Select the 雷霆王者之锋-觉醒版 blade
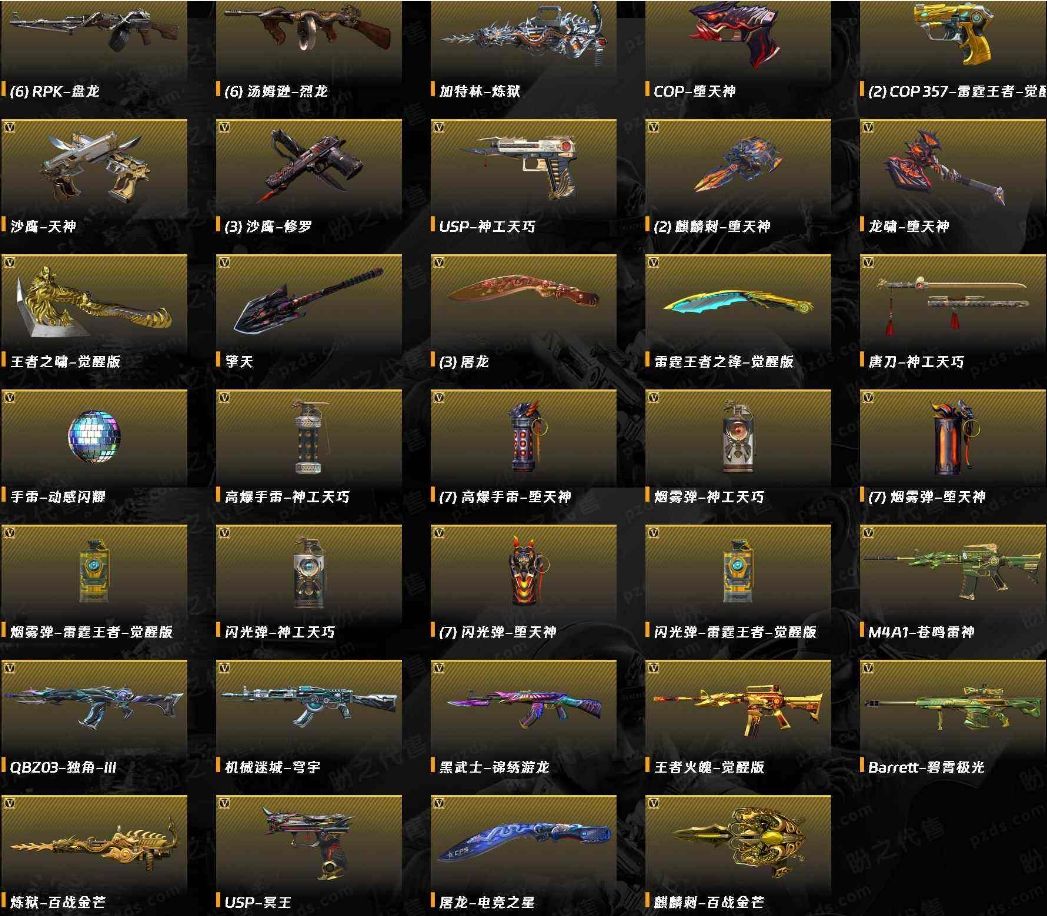 [x=738, y=304]
